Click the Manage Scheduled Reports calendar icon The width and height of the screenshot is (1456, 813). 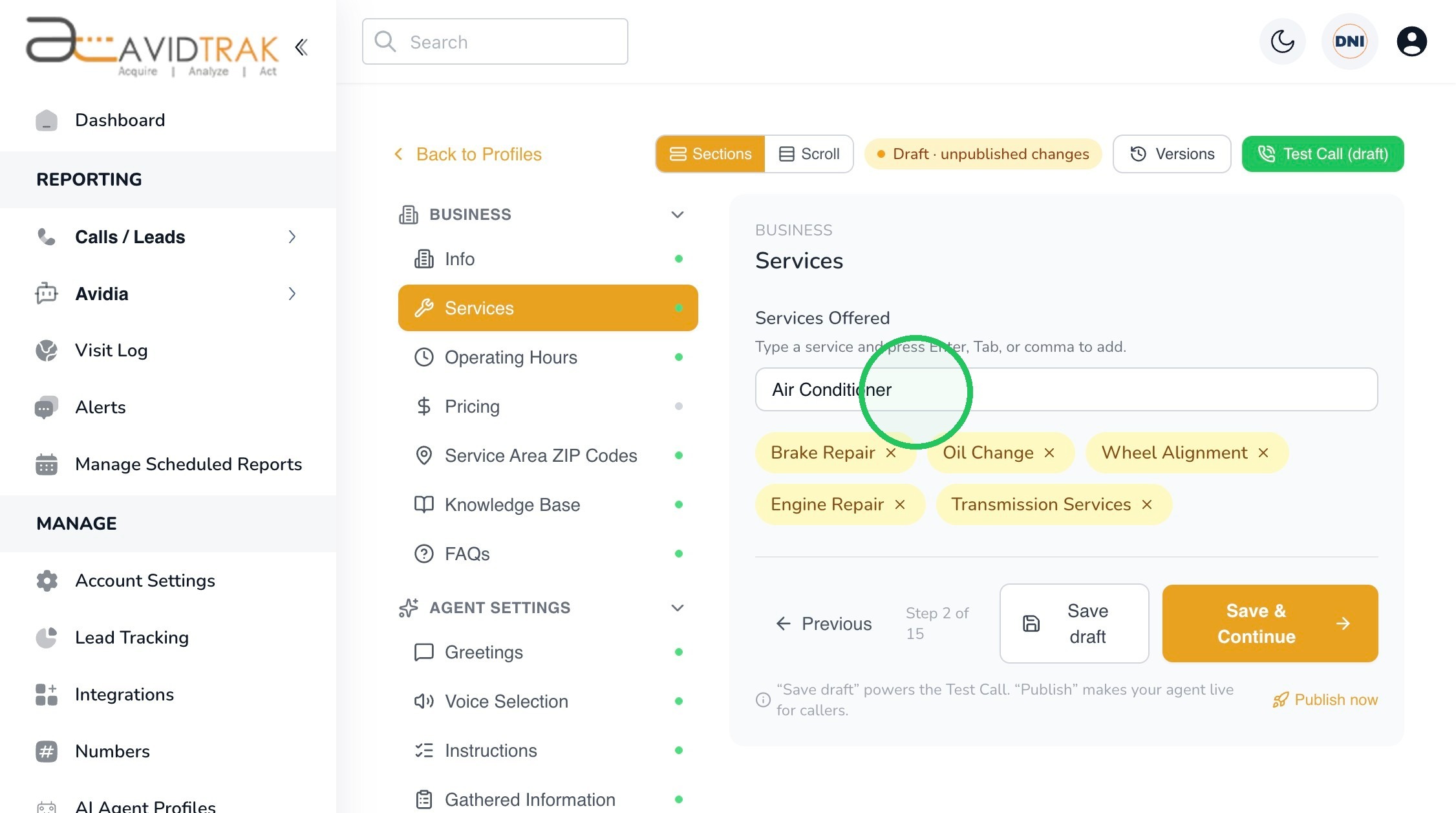coord(47,464)
